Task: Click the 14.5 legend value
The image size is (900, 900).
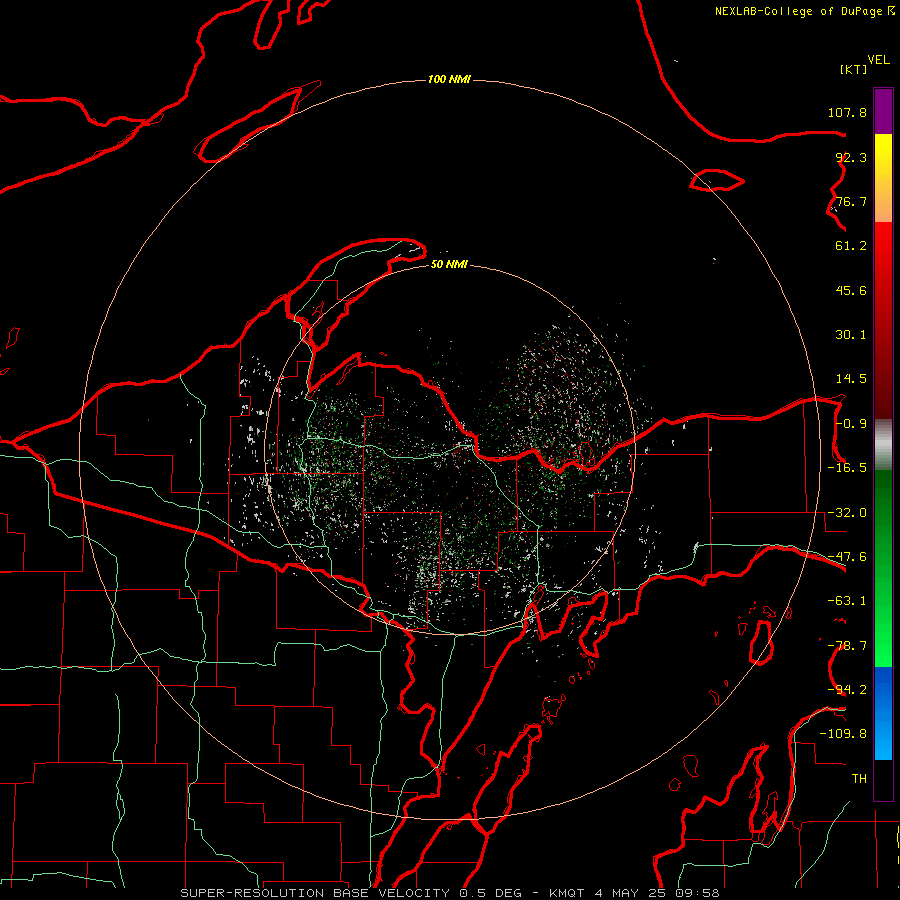Action: [x=851, y=379]
